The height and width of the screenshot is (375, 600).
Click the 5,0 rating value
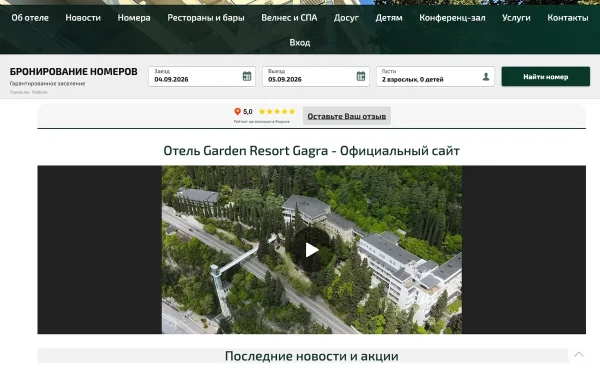tap(248, 111)
